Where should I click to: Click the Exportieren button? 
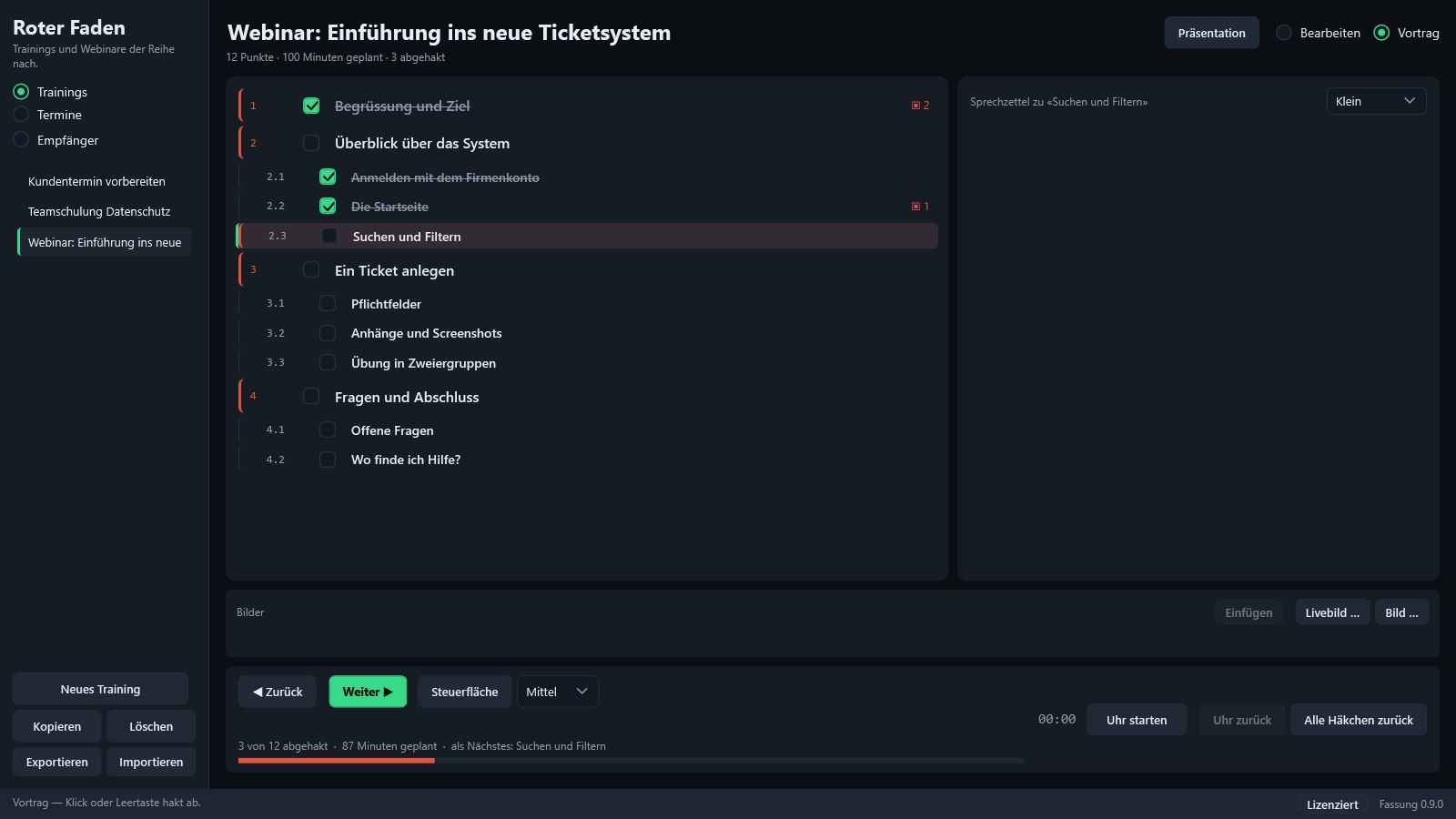(x=57, y=762)
